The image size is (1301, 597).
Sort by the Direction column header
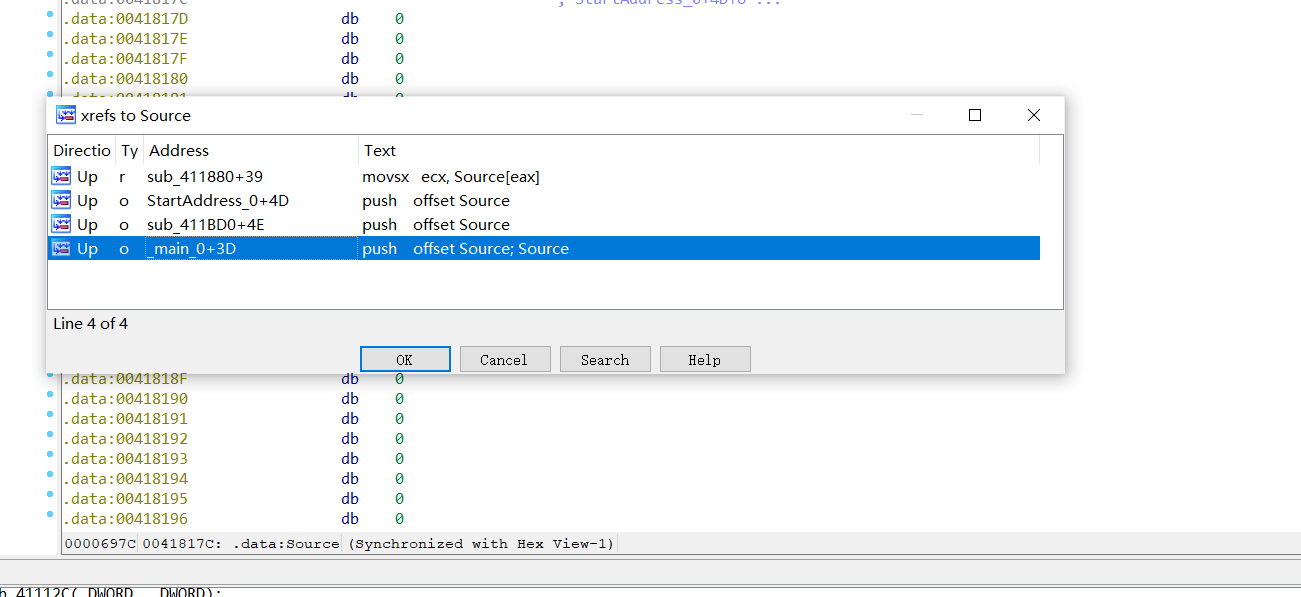click(x=82, y=151)
